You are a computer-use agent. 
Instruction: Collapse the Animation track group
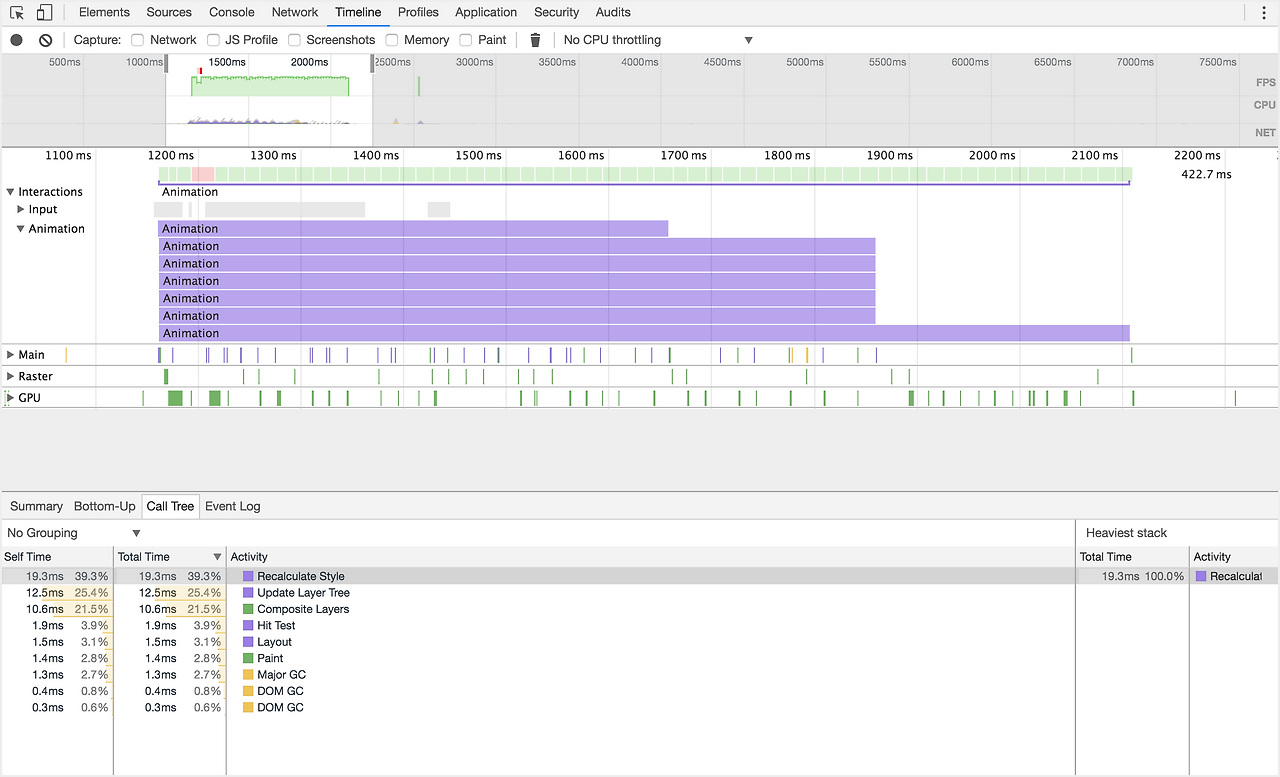click(x=21, y=229)
